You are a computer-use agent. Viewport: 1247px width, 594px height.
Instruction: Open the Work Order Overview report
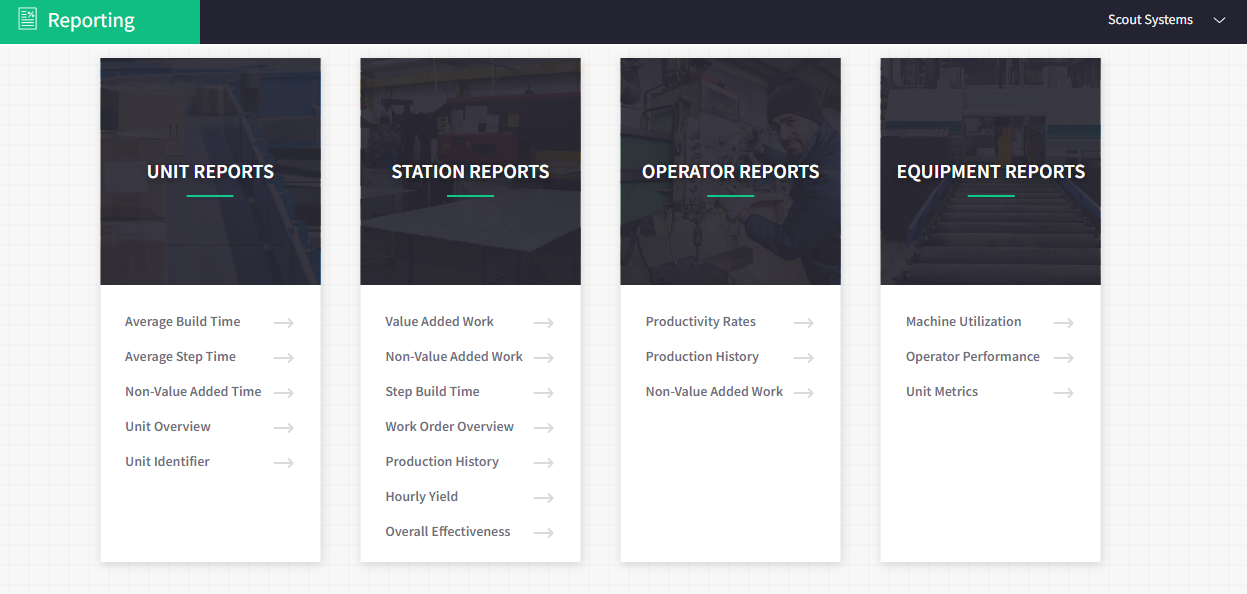click(x=449, y=427)
